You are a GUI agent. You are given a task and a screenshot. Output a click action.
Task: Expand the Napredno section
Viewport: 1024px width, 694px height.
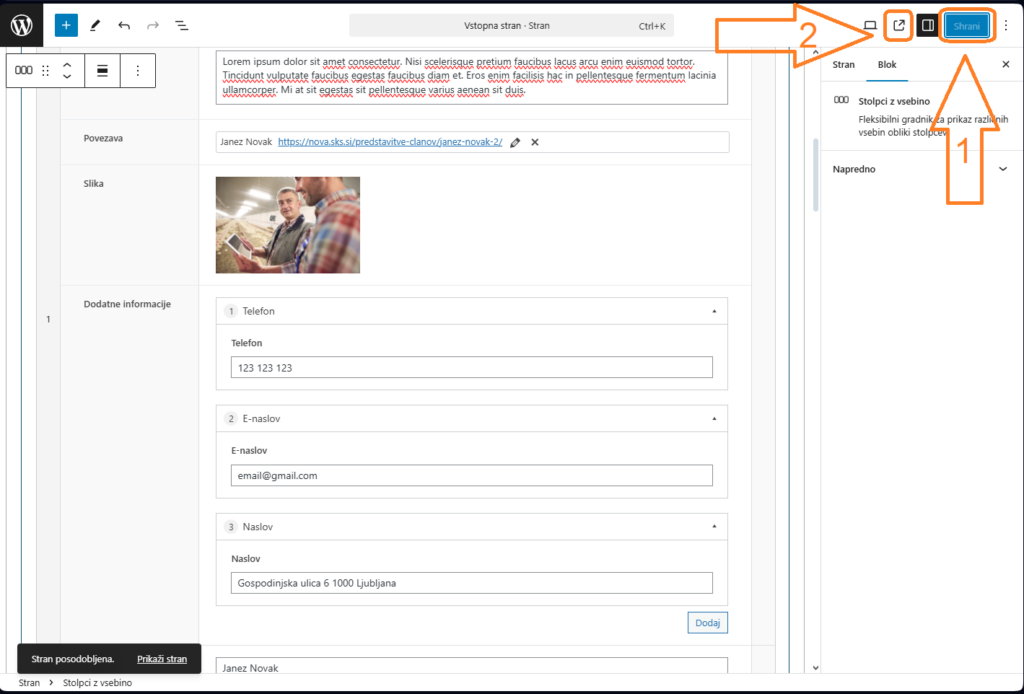point(1003,169)
